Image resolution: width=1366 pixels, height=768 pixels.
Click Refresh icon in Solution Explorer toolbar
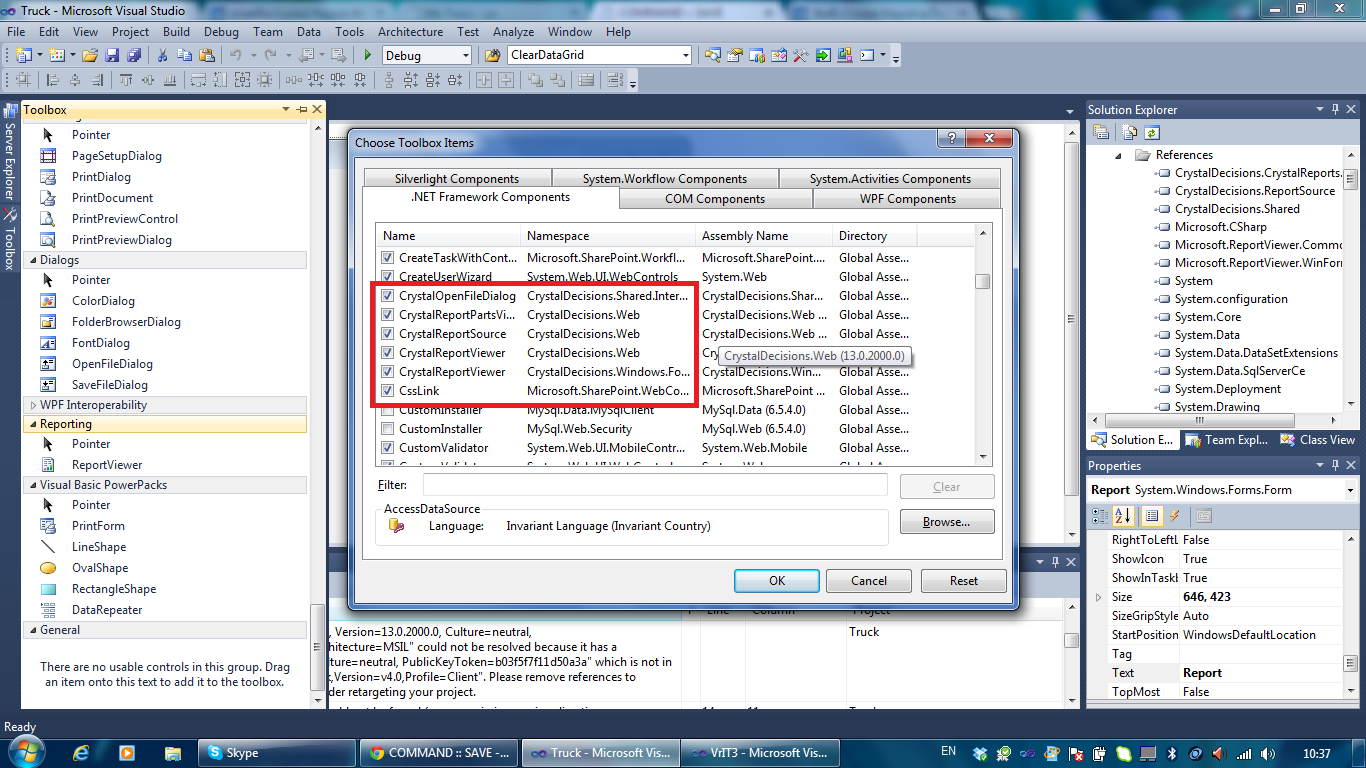click(x=1152, y=132)
